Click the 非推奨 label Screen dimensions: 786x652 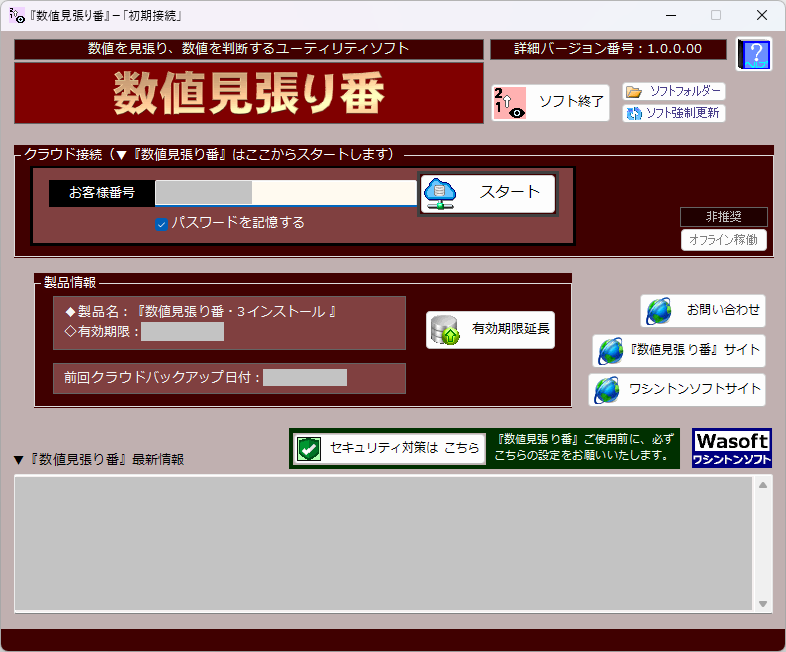click(723, 216)
